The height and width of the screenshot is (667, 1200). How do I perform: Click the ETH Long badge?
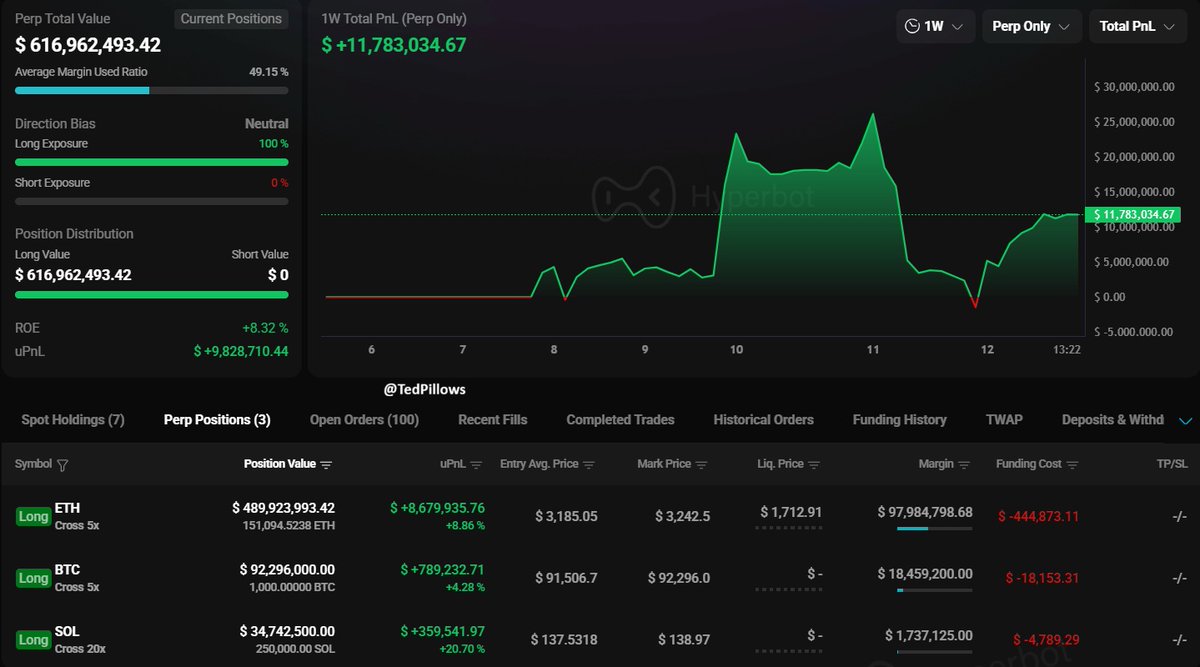tap(33, 517)
